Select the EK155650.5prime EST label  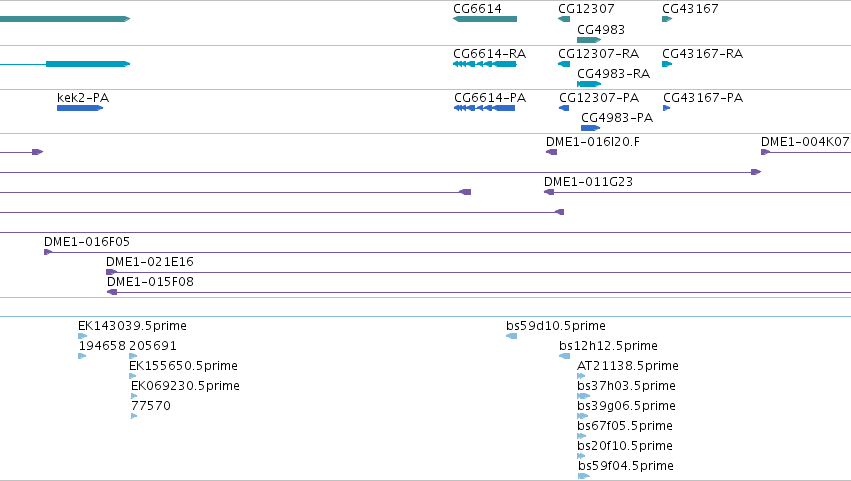click(183, 366)
